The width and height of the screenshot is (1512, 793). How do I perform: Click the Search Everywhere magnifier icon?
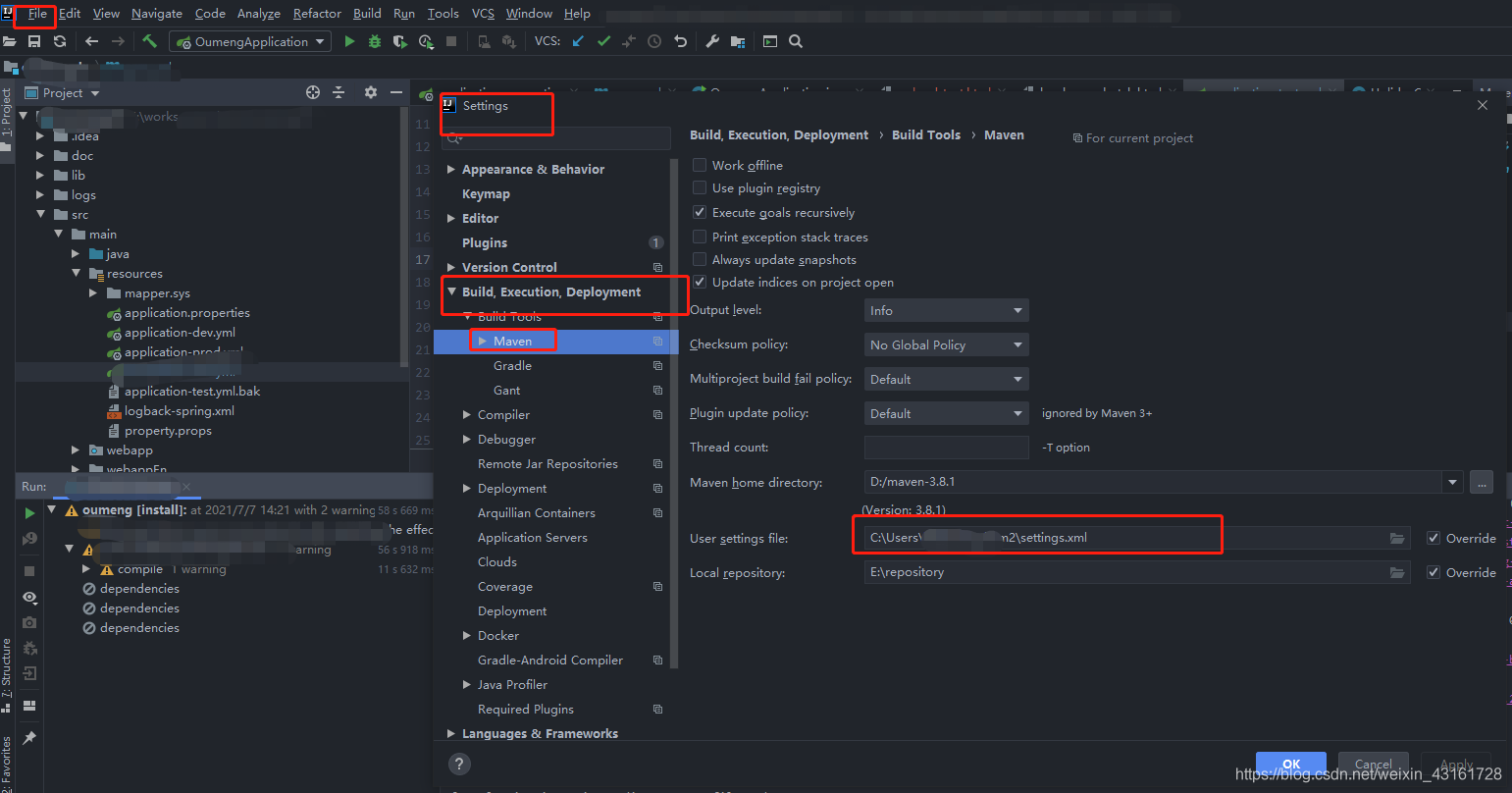[796, 41]
